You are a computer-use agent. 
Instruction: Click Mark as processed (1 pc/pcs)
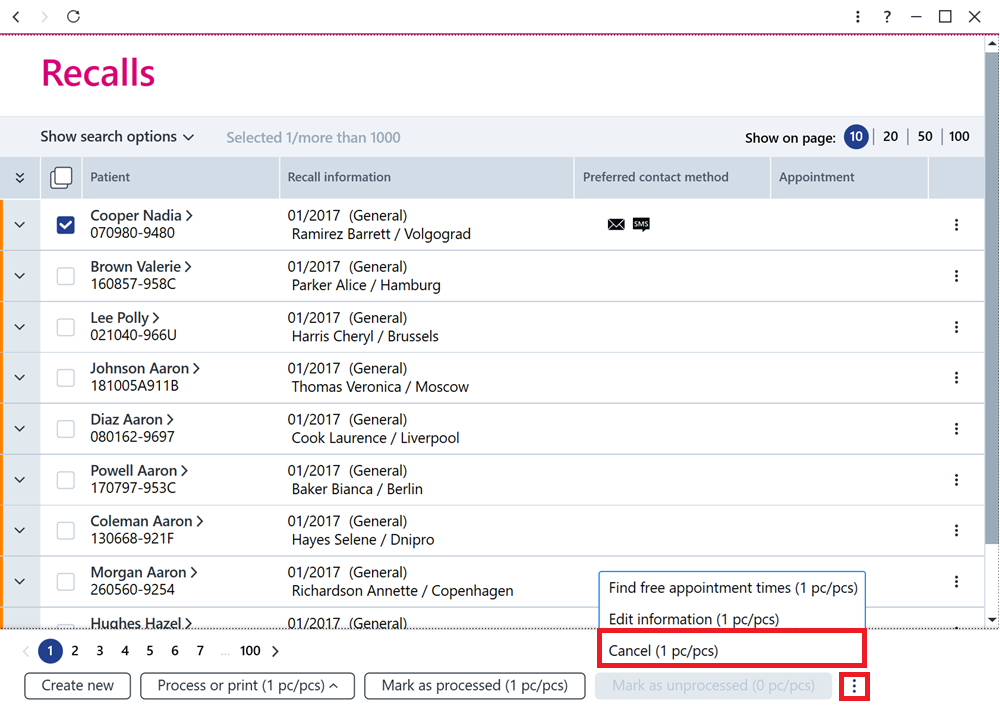(474, 686)
